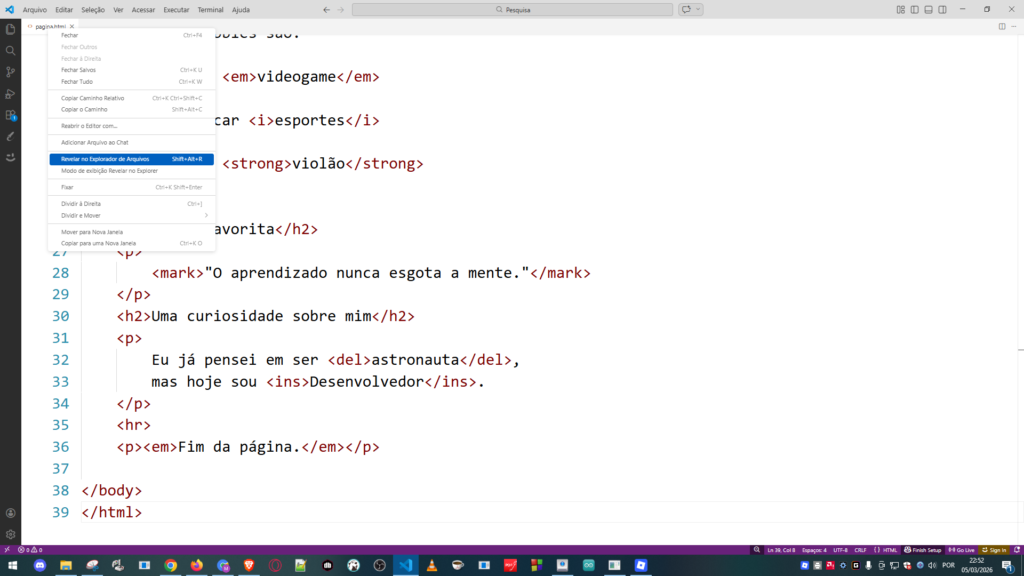
Task: Click Finish Setup in status bar
Action: click(x=923, y=550)
